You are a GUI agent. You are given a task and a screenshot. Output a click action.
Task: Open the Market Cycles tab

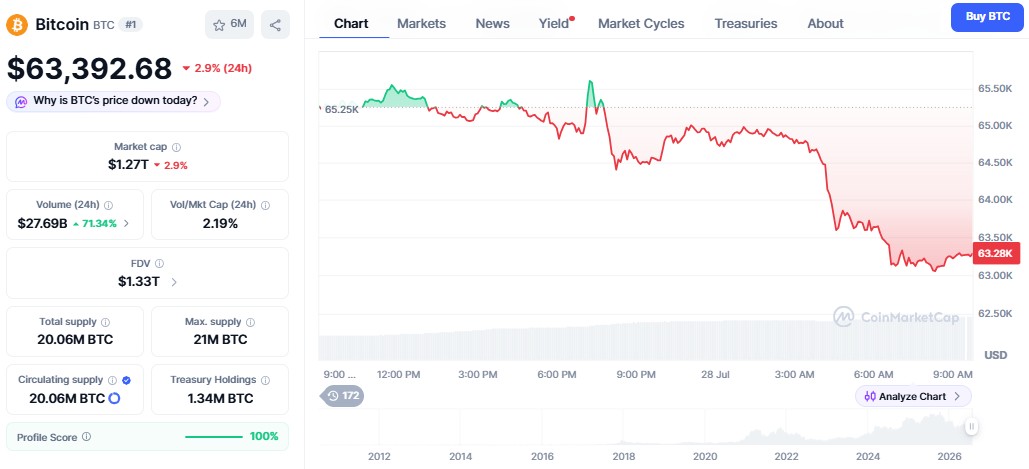pos(641,24)
